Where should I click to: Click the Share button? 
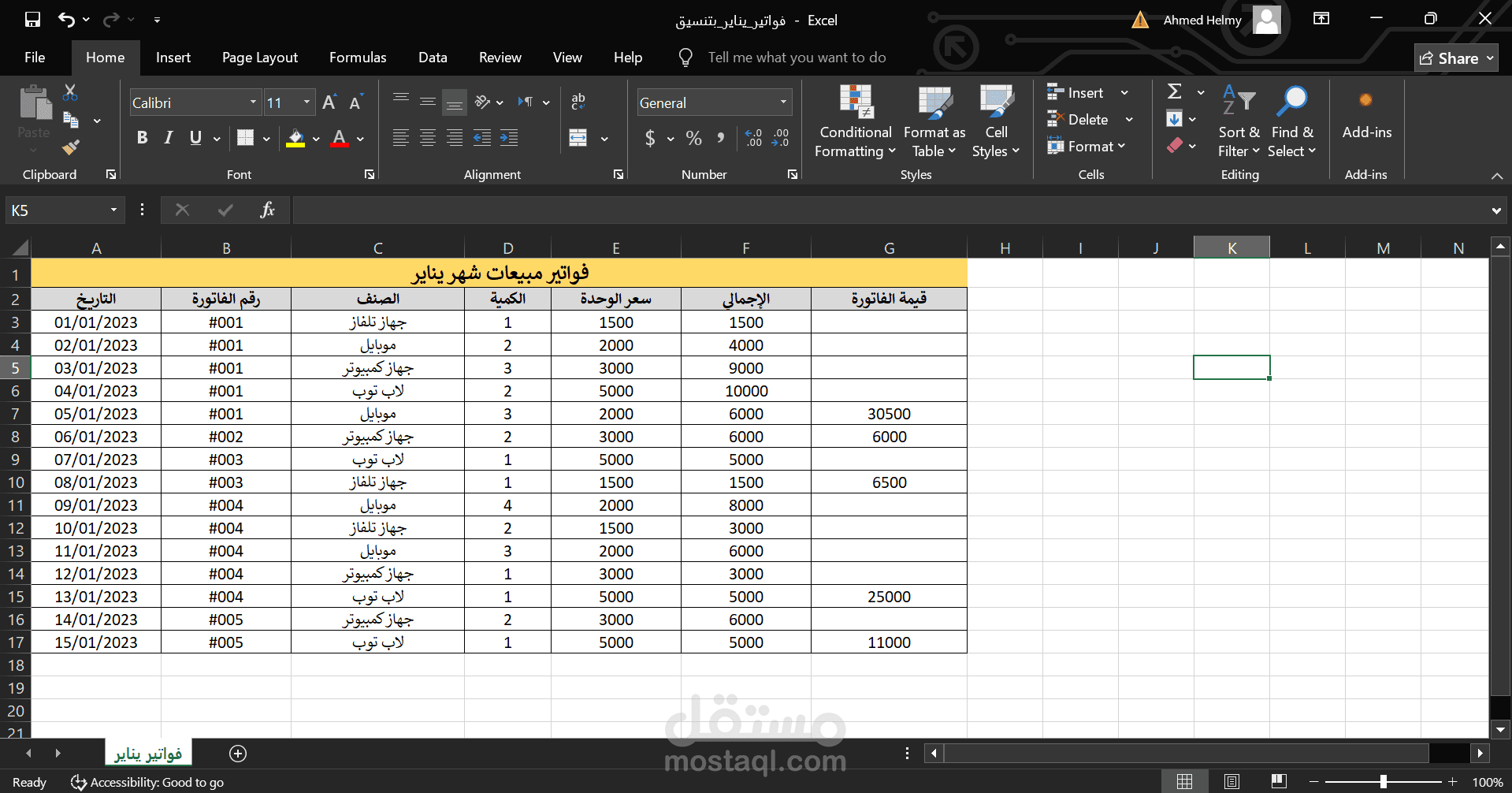point(1456,58)
